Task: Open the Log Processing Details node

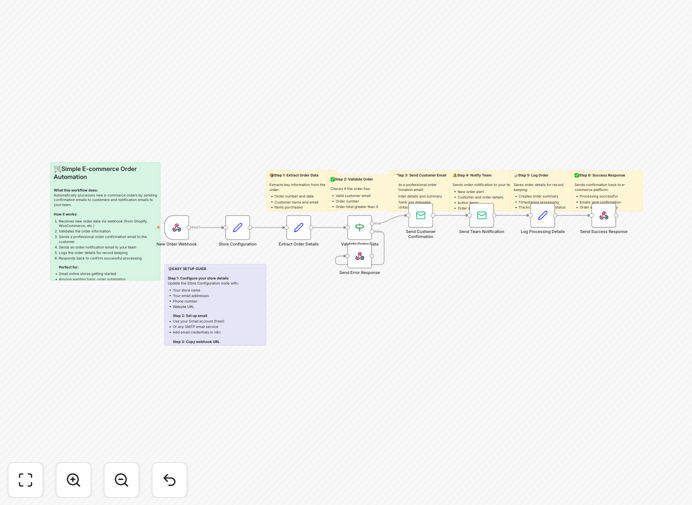Action: [542, 215]
